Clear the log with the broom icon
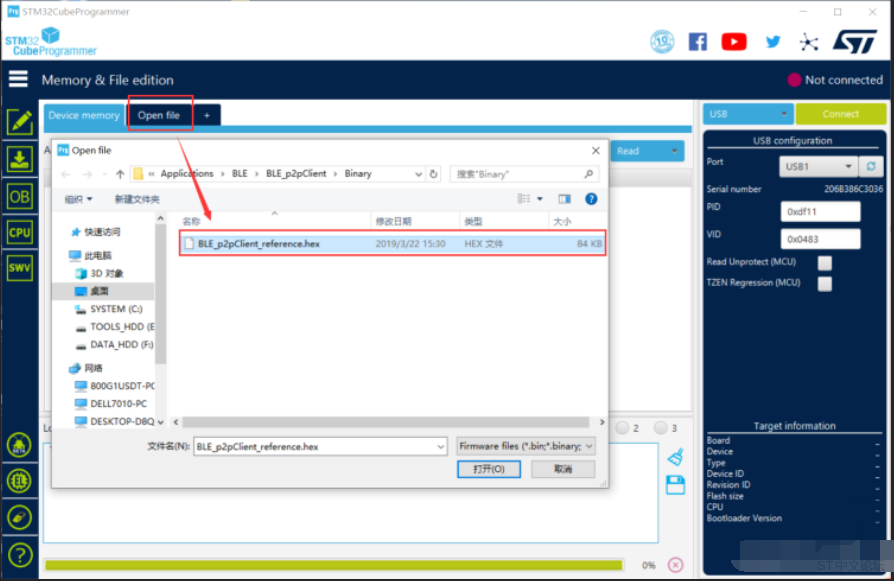894x581 pixels. pos(676,457)
